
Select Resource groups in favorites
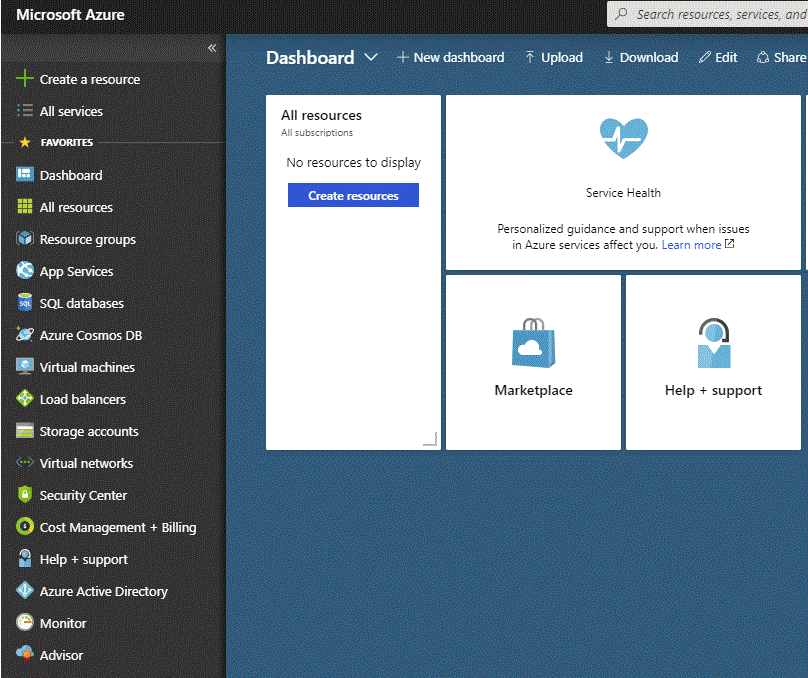88,240
